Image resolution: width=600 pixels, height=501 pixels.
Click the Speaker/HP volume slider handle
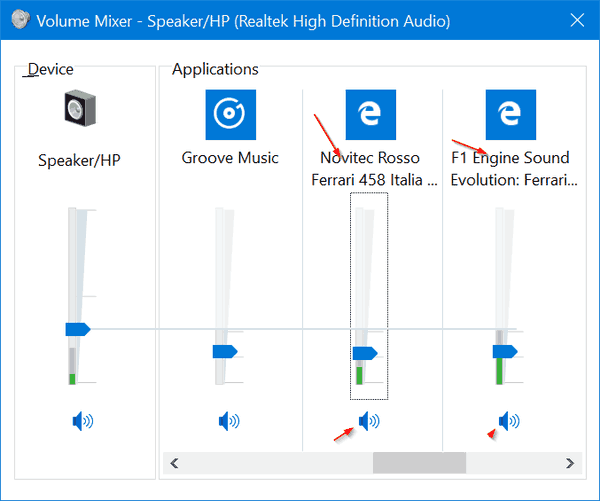[77, 329]
